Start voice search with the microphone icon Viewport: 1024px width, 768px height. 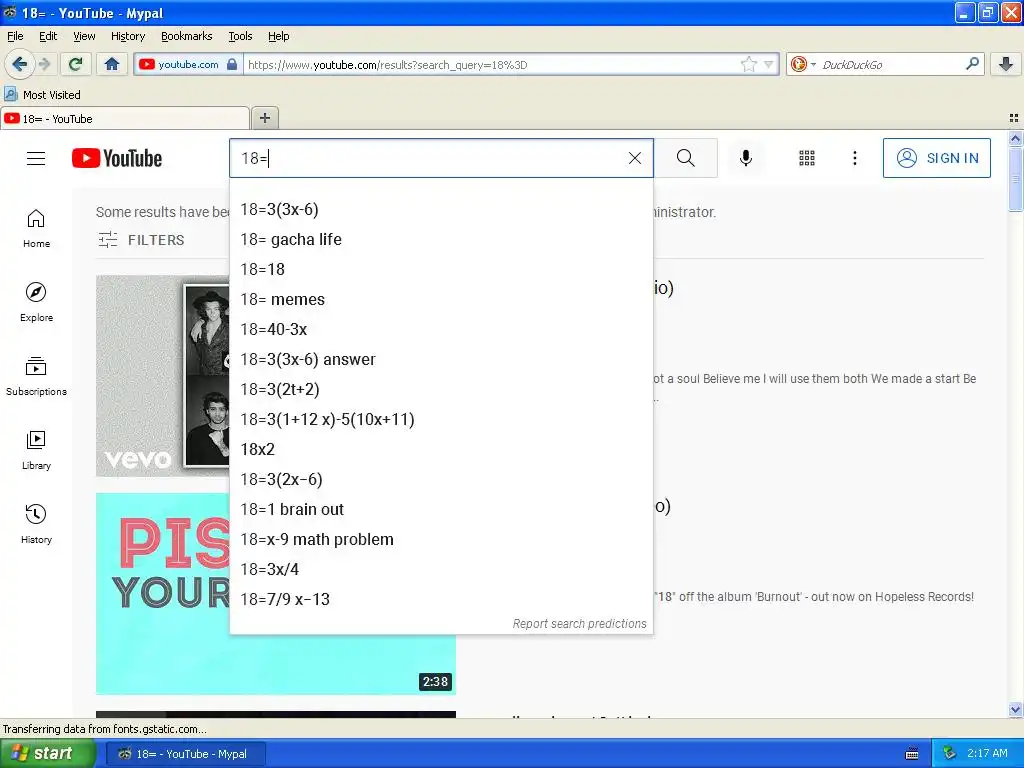(745, 158)
